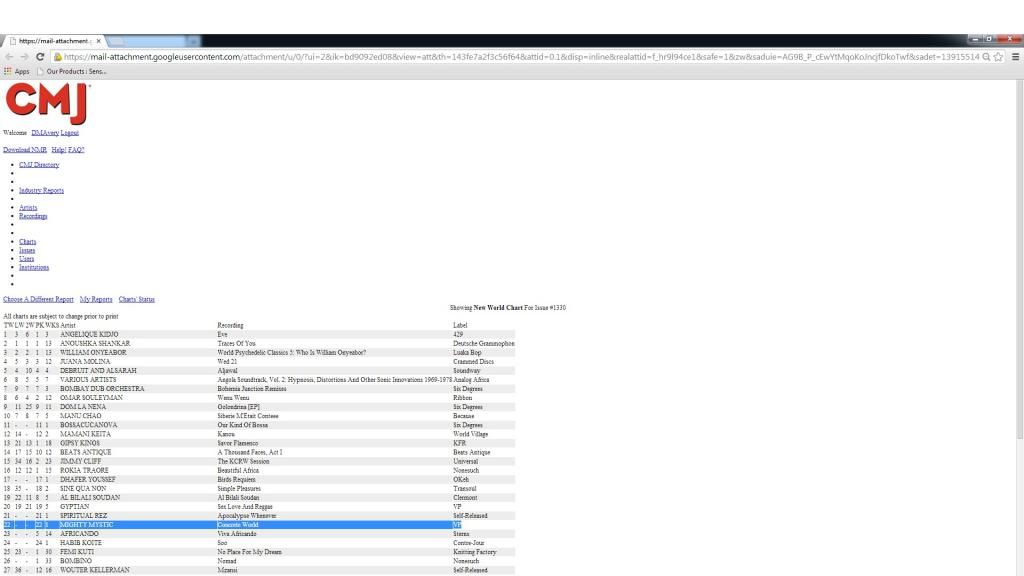Viewport: 1024px width, 576px height.
Task: Click the zoom magnifier icon in address bar
Action: 986,57
